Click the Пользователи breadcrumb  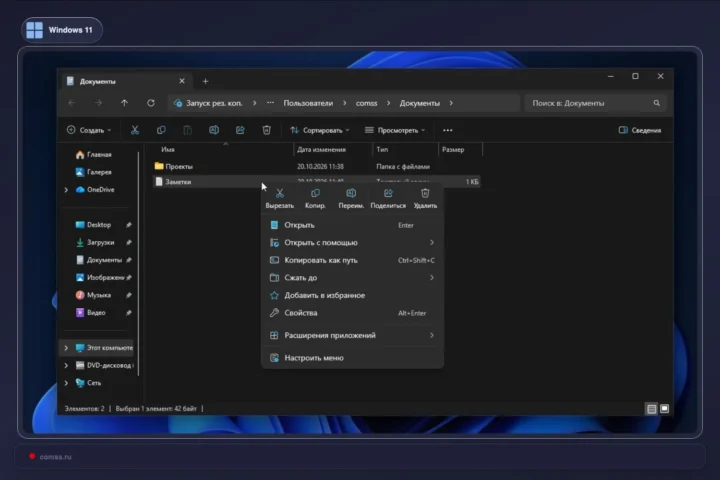(x=308, y=103)
